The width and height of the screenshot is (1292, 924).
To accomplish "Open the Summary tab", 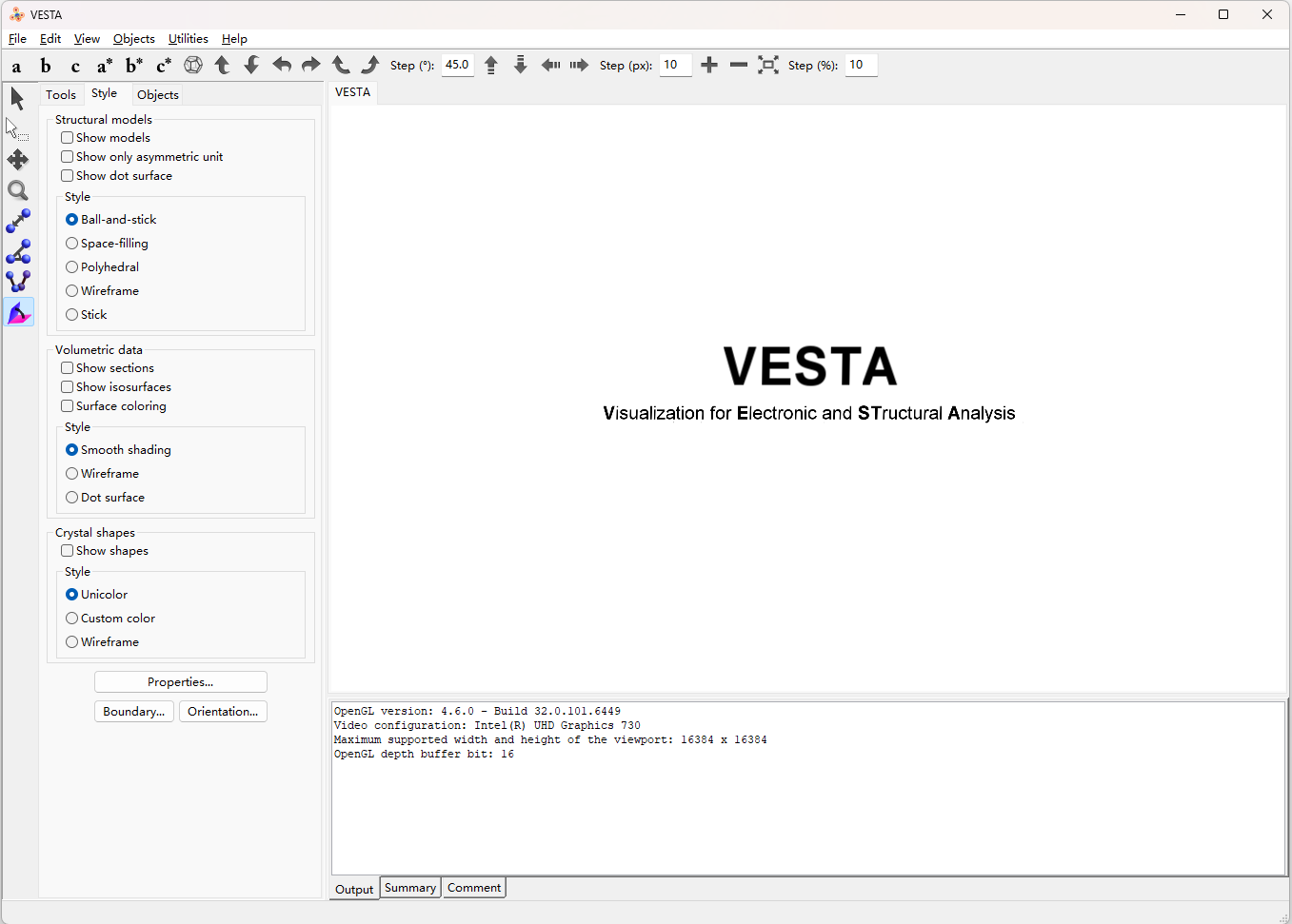I will [410, 888].
